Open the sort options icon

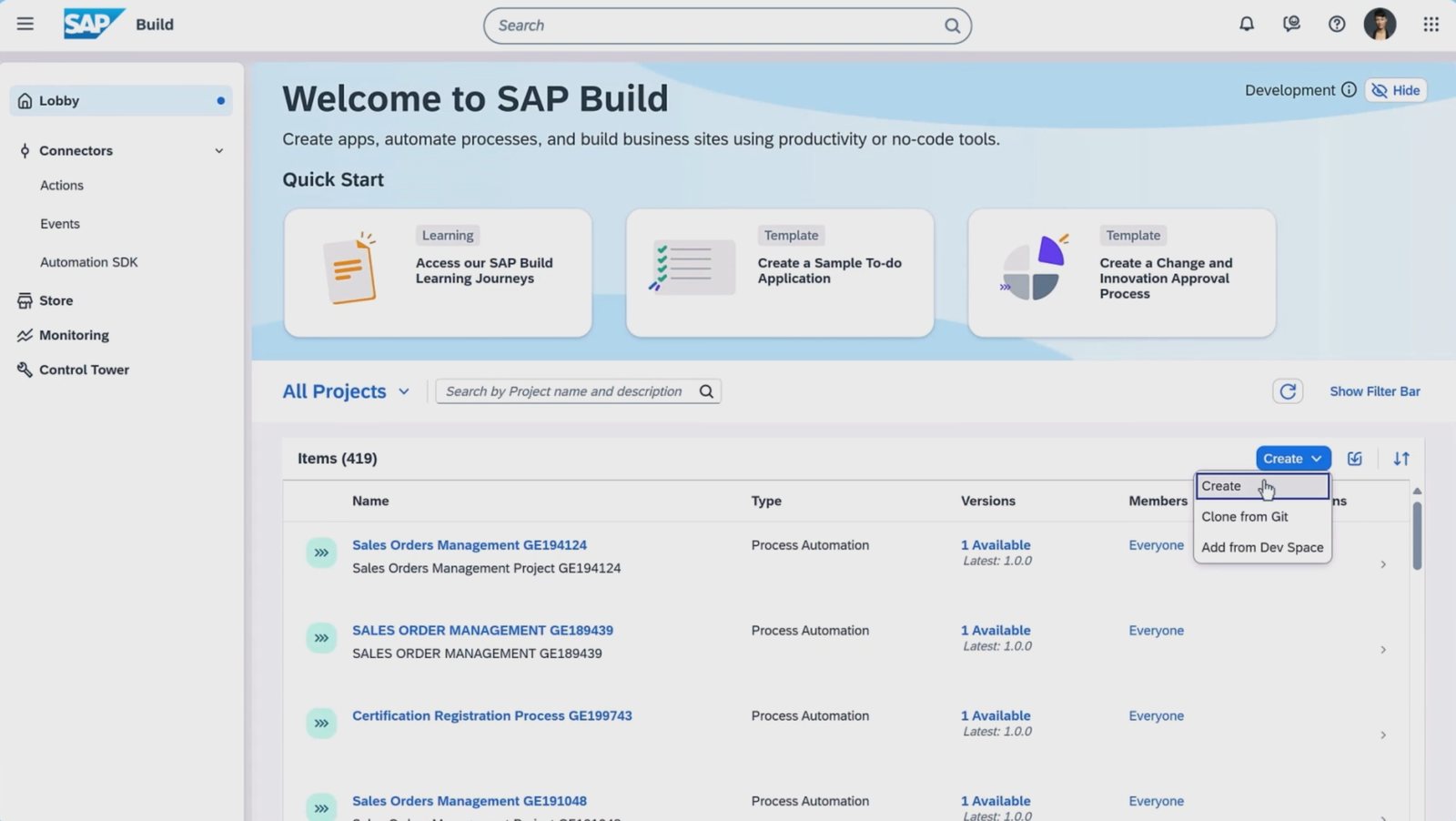pos(1401,459)
